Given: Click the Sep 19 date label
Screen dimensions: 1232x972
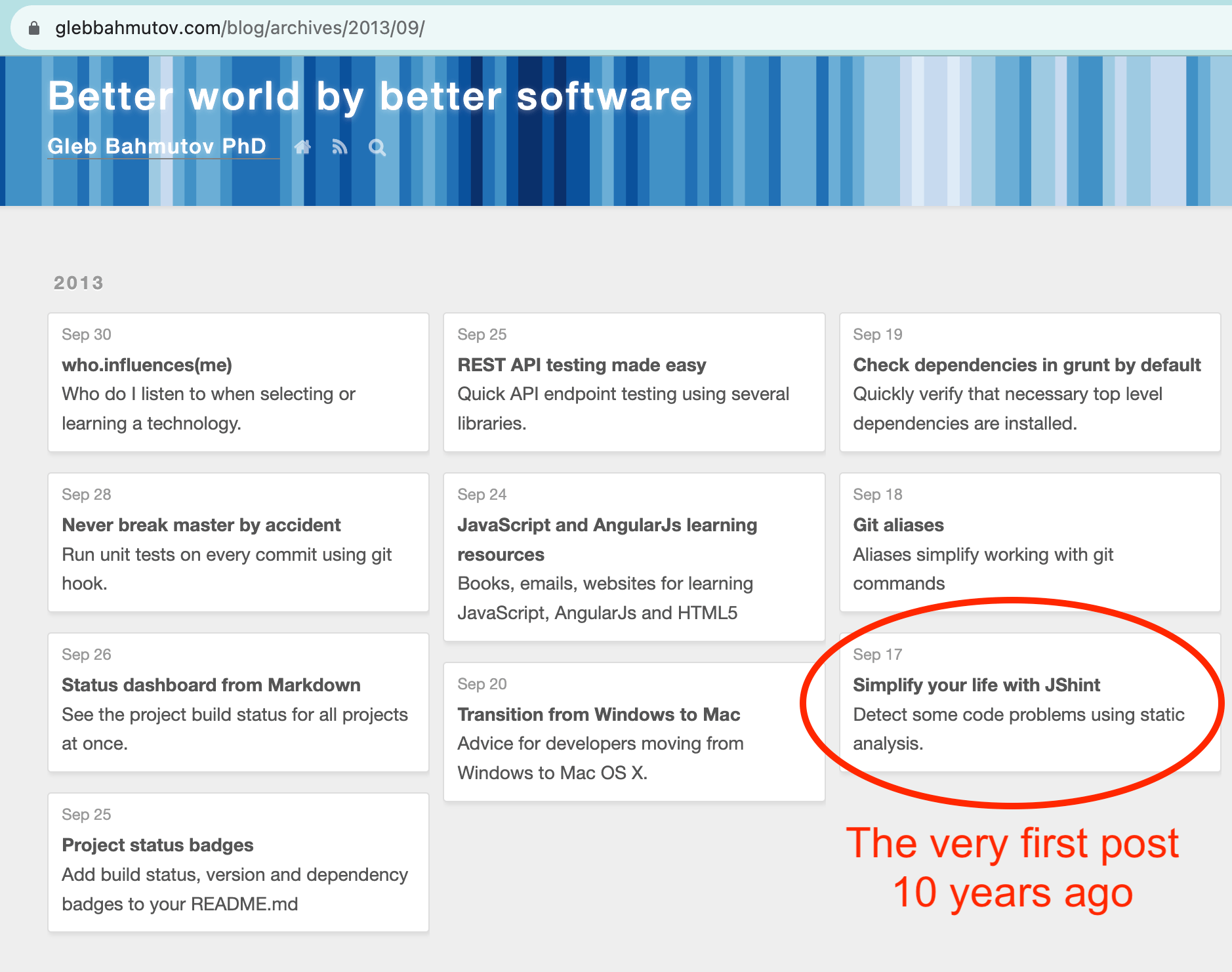Looking at the screenshot, I should [x=878, y=334].
